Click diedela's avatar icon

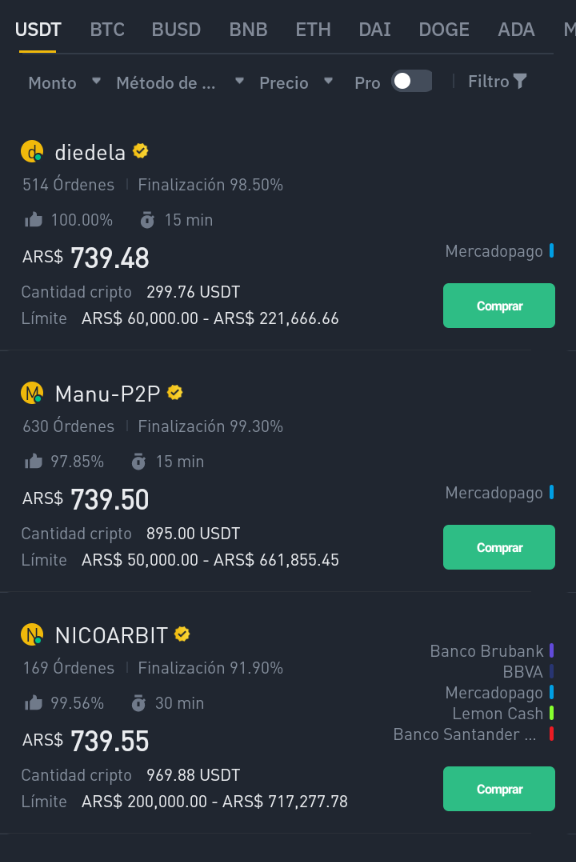click(x=32, y=151)
